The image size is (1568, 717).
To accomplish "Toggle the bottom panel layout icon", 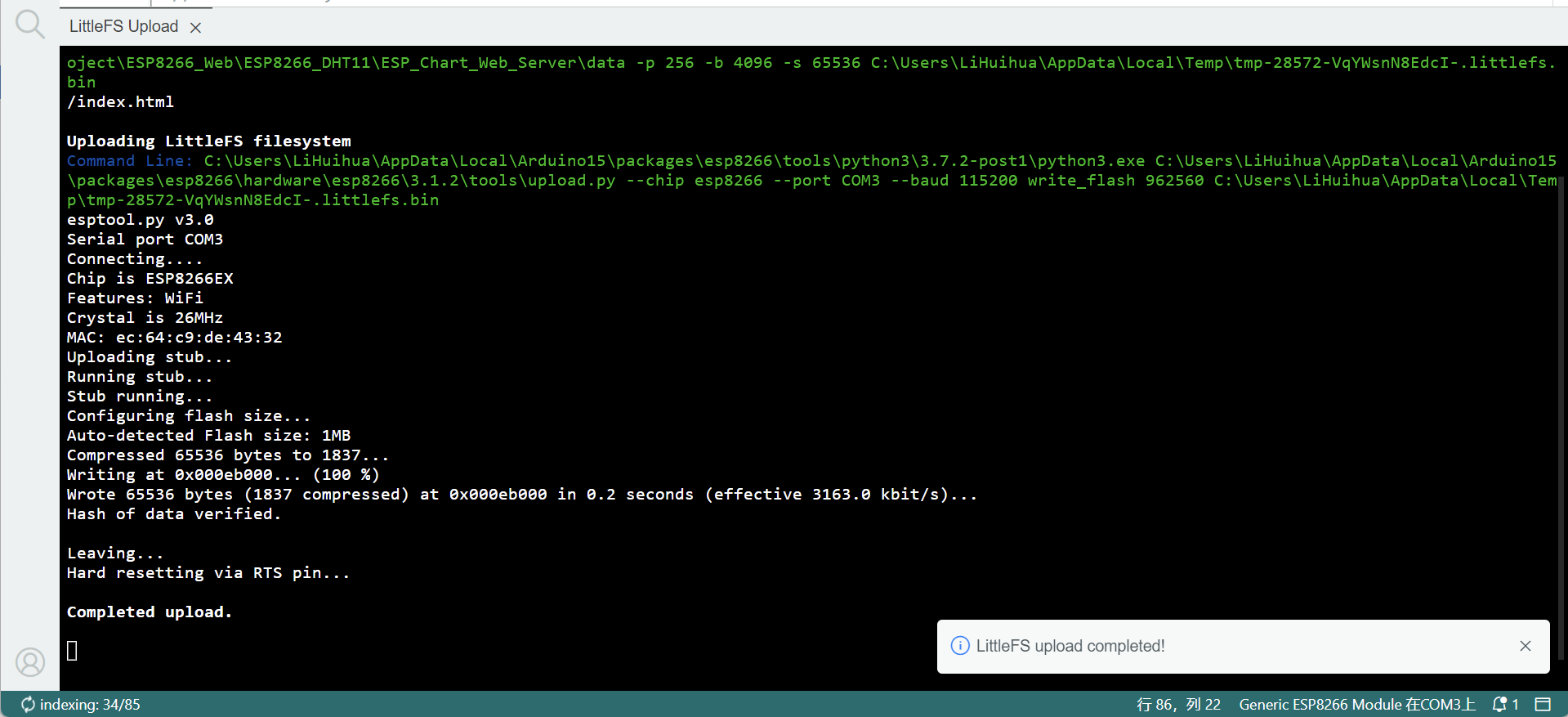I will click(x=1543, y=704).
